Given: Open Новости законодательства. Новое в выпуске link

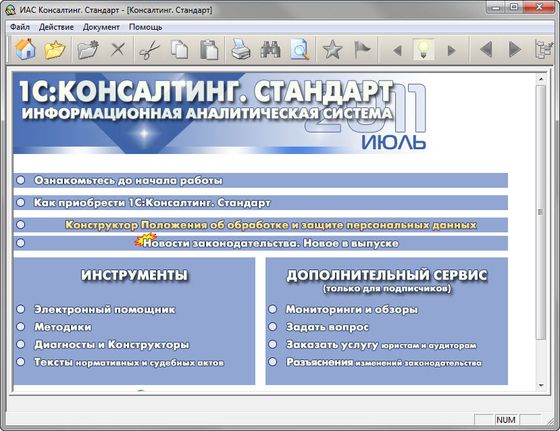Looking at the screenshot, I should (271, 243).
